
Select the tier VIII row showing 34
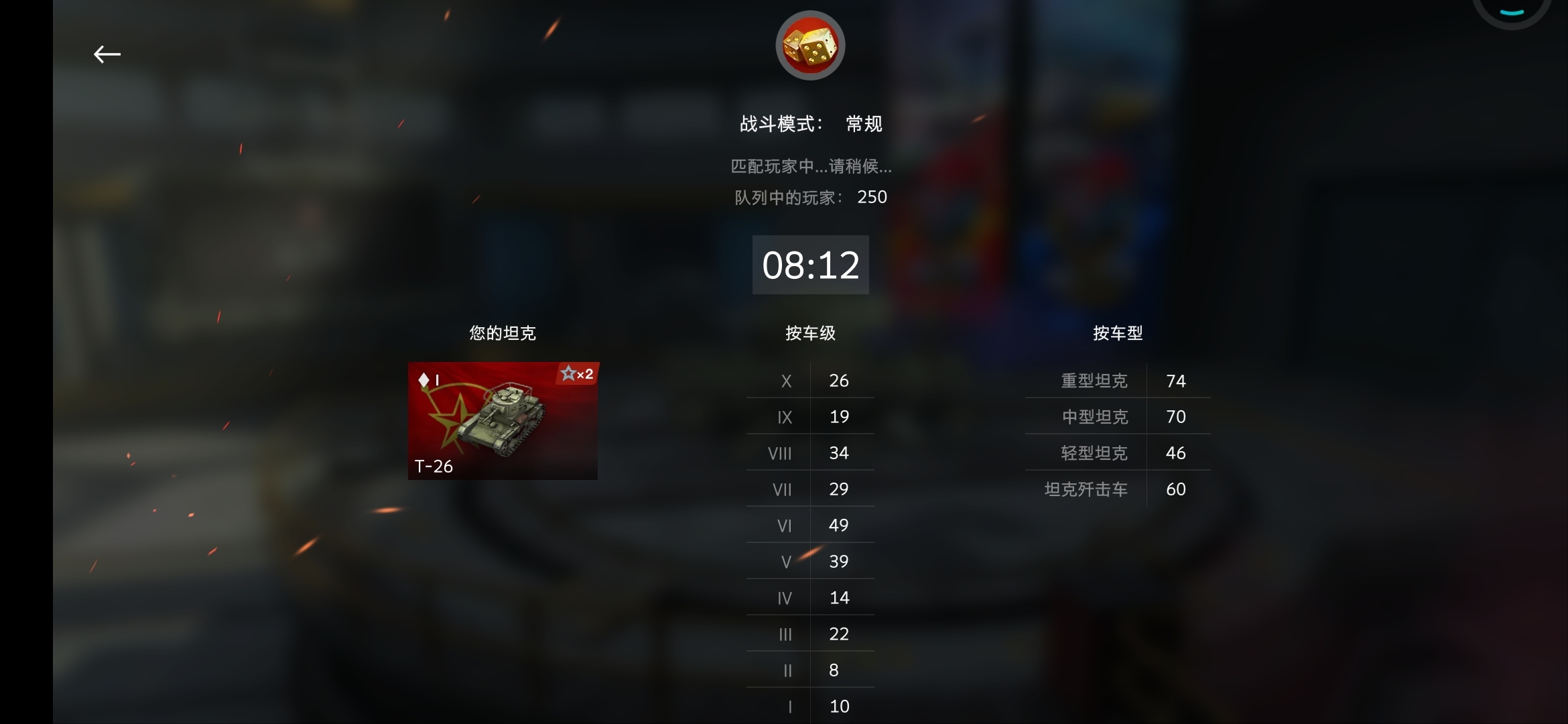pyautogui.click(x=810, y=452)
